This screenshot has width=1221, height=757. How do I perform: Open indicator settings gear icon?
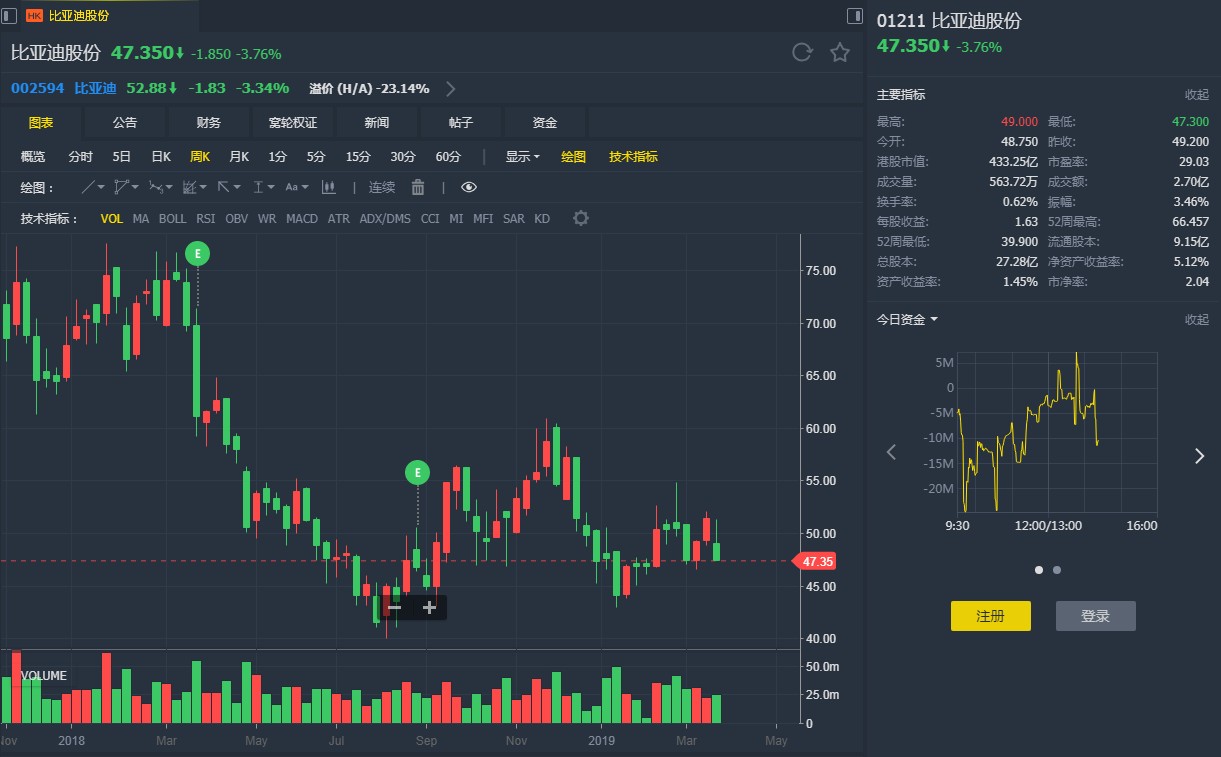pyautogui.click(x=581, y=218)
